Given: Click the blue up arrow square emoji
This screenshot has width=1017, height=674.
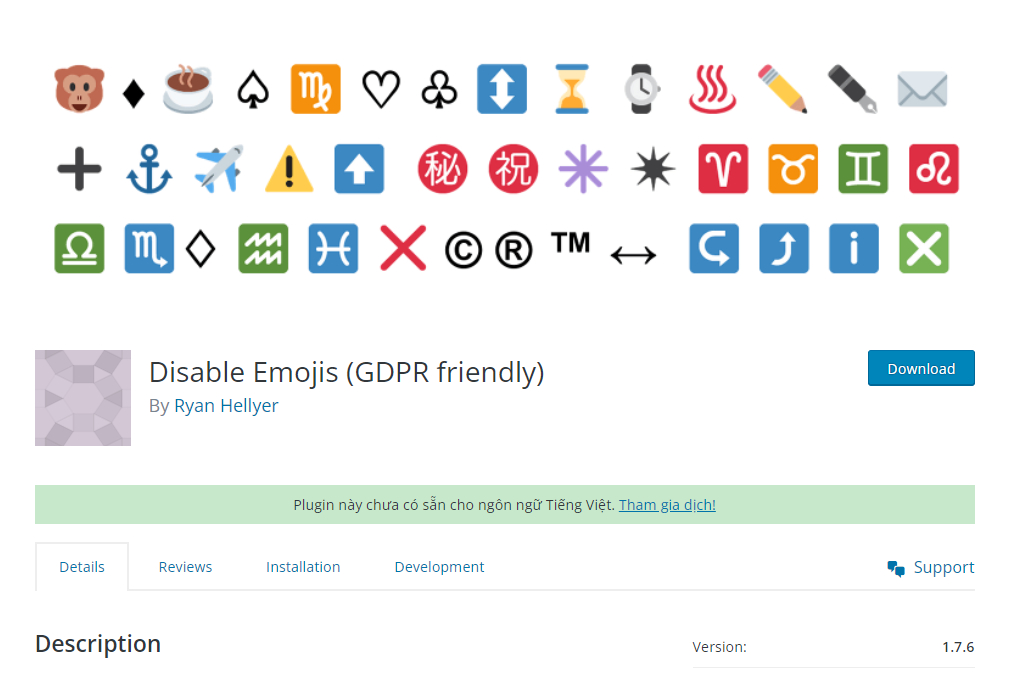Looking at the screenshot, I should click(x=359, y=169).
